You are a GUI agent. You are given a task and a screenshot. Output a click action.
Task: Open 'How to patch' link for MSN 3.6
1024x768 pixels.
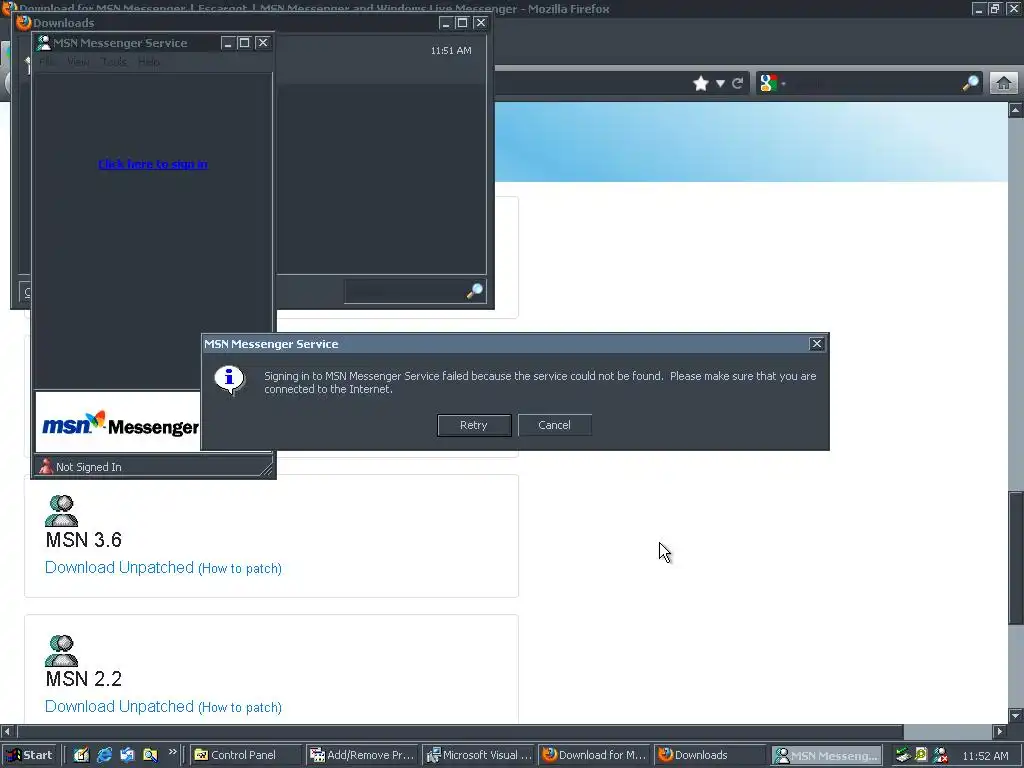tap(240, 568)
